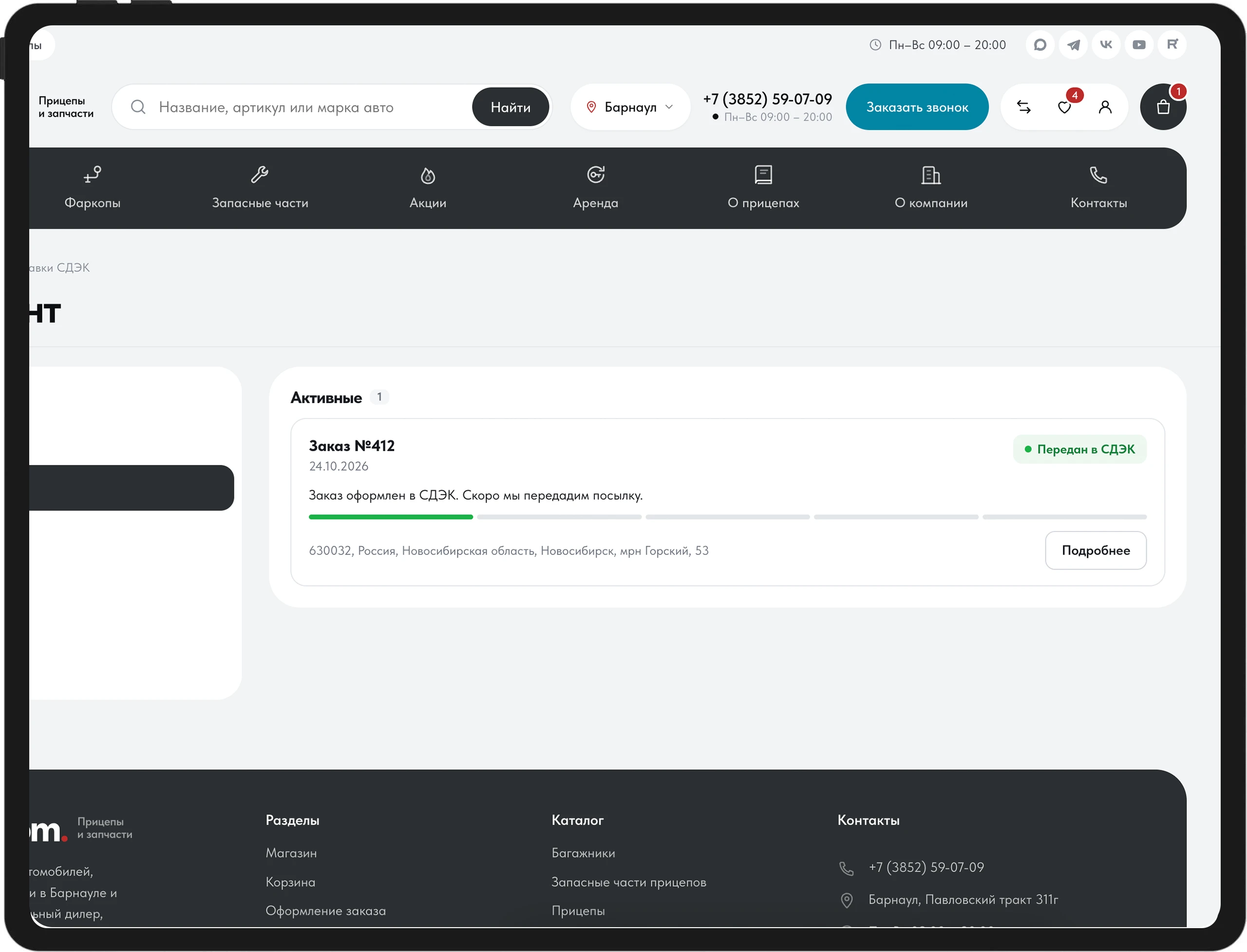Open the WhatsApp chat icon
Image resolution: width=1247 pixels, height=952 pixels.
click(x=1039, y=45)
